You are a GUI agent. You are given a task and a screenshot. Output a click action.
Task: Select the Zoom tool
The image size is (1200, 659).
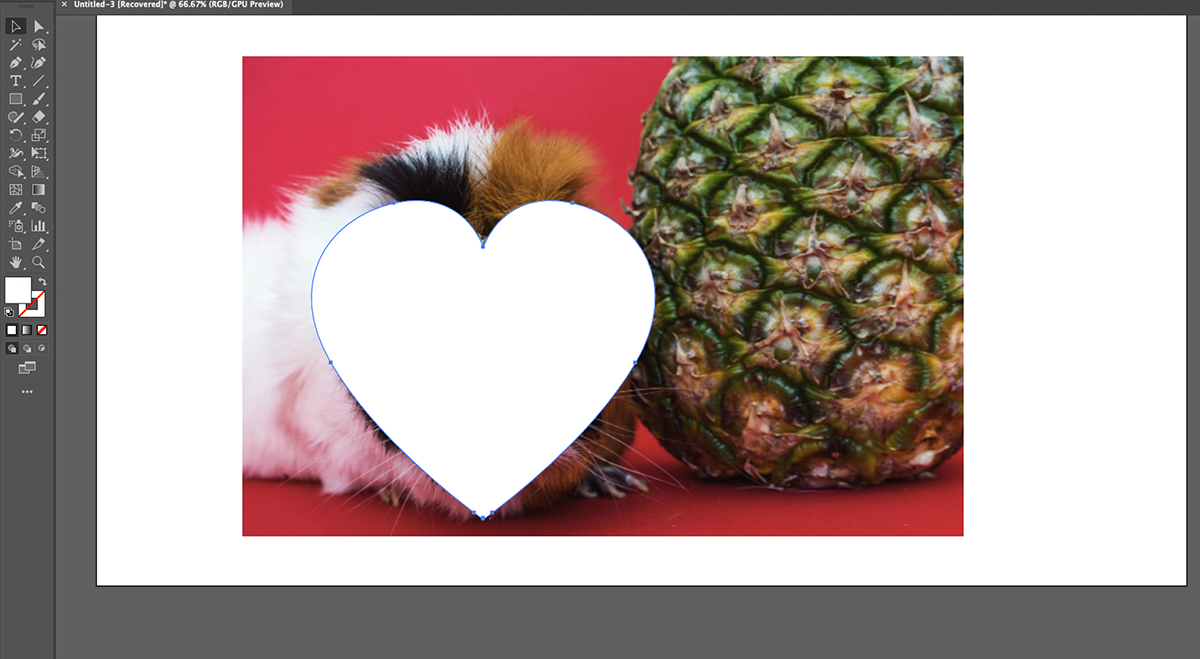39,262
